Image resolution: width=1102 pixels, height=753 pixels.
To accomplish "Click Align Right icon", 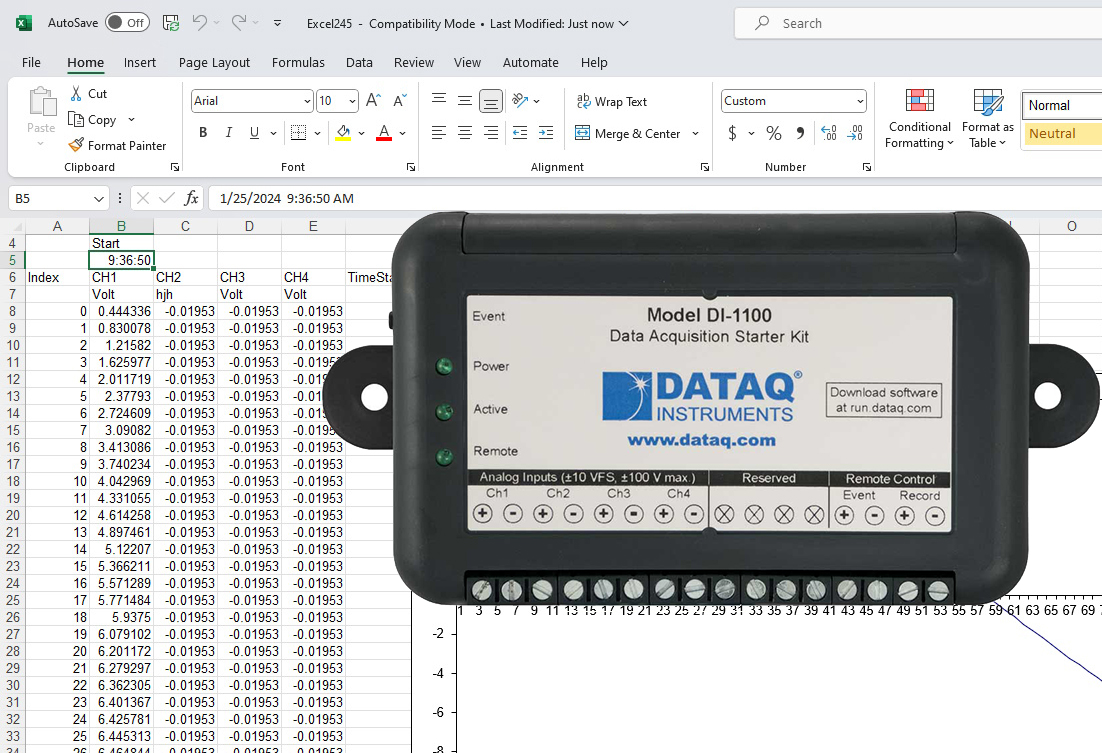I will pos(491,133).
